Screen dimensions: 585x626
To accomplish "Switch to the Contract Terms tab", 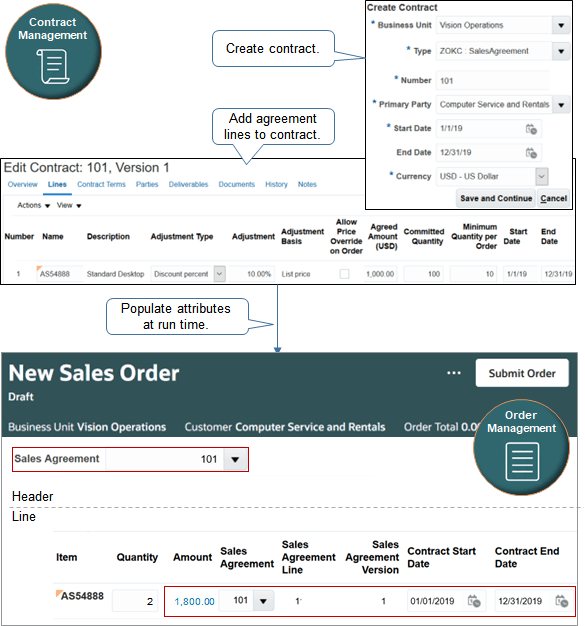I will click(x=101, y=184).
